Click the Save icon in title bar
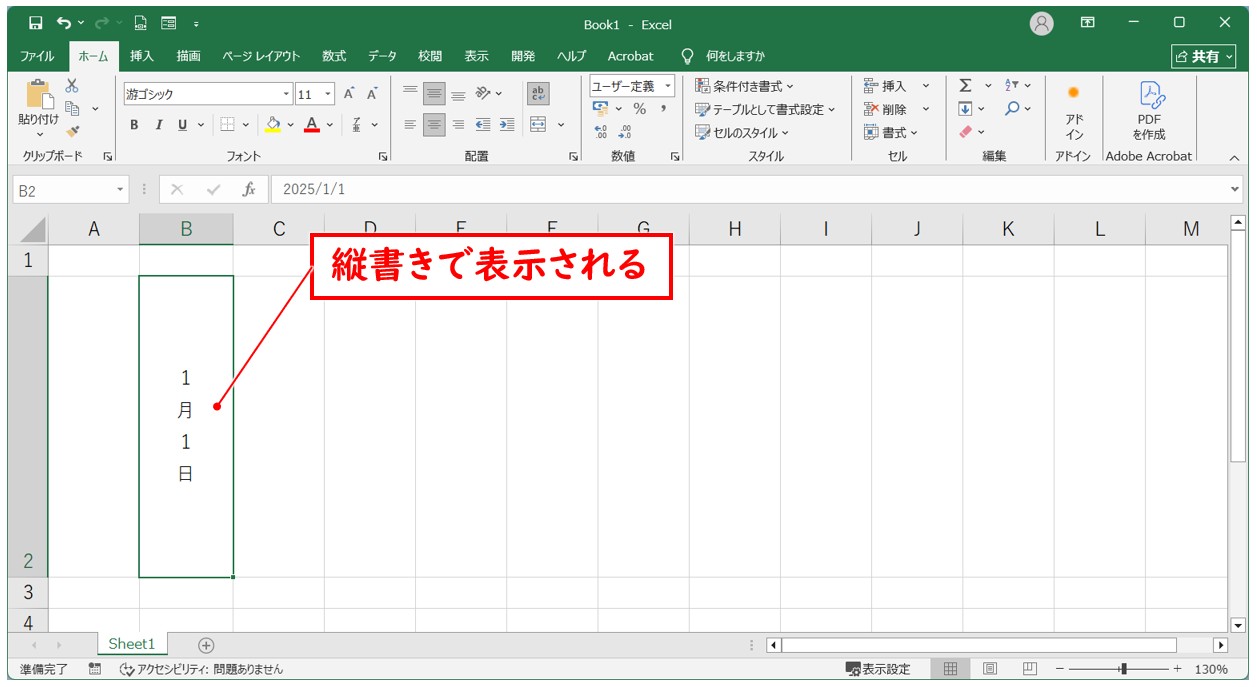The width and height of the screenshot is (1257, 687). click(x=36, y=23)
